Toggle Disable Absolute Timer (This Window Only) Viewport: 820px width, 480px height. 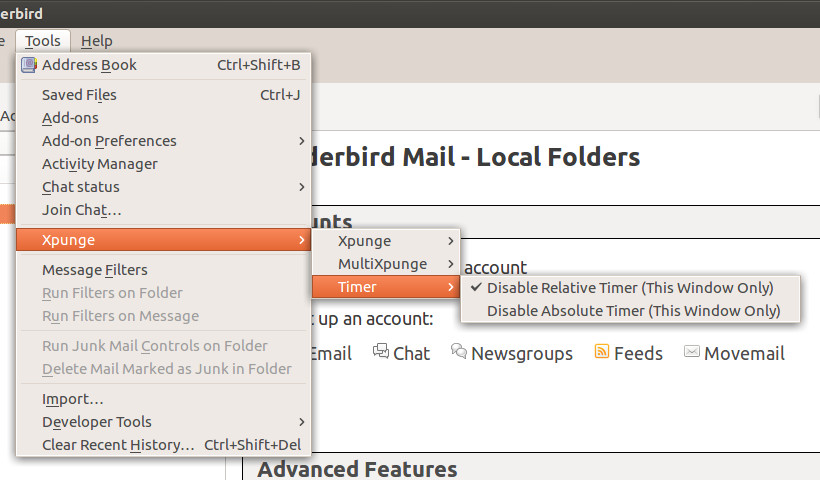(632, 311)
